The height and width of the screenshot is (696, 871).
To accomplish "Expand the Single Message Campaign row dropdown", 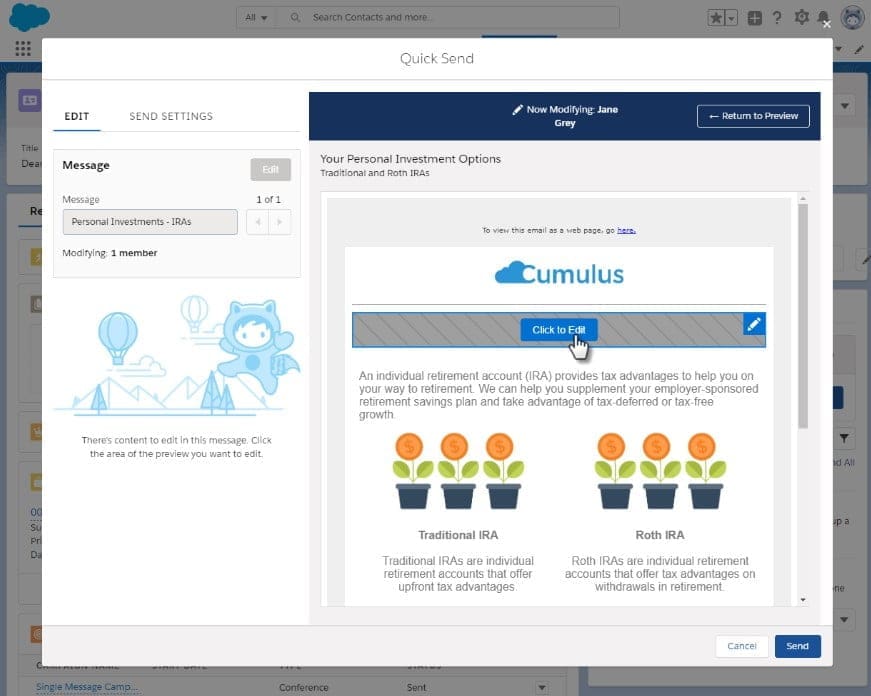I will (542, 687).
